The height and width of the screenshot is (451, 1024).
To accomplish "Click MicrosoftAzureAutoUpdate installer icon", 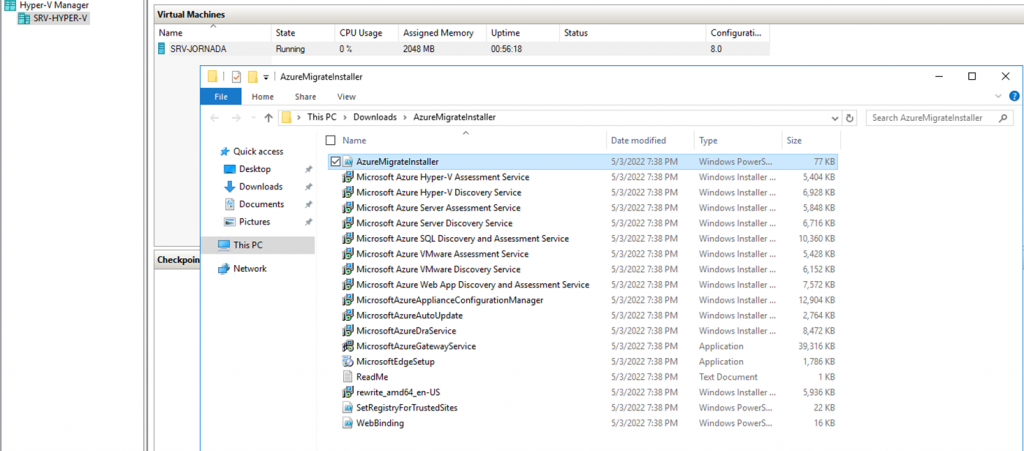I will pyautogui.click(x=349, y=315).
